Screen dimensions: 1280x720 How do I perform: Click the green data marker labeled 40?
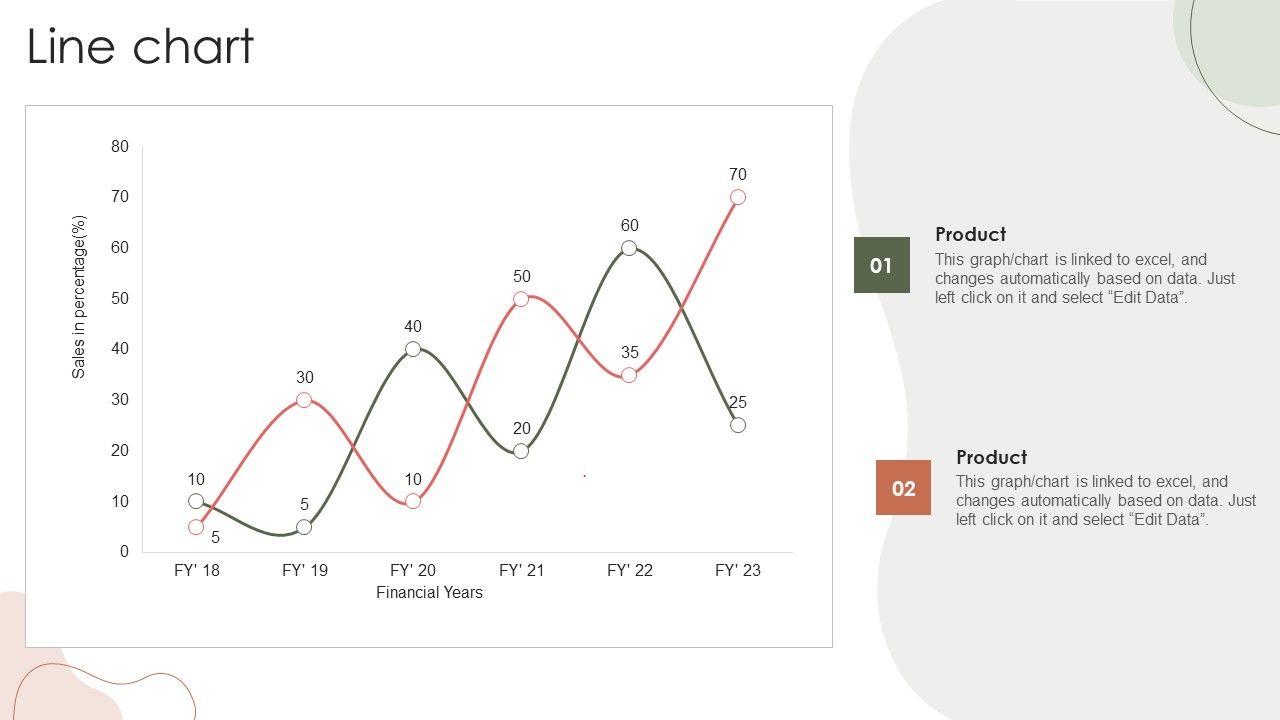pos(413,349)
